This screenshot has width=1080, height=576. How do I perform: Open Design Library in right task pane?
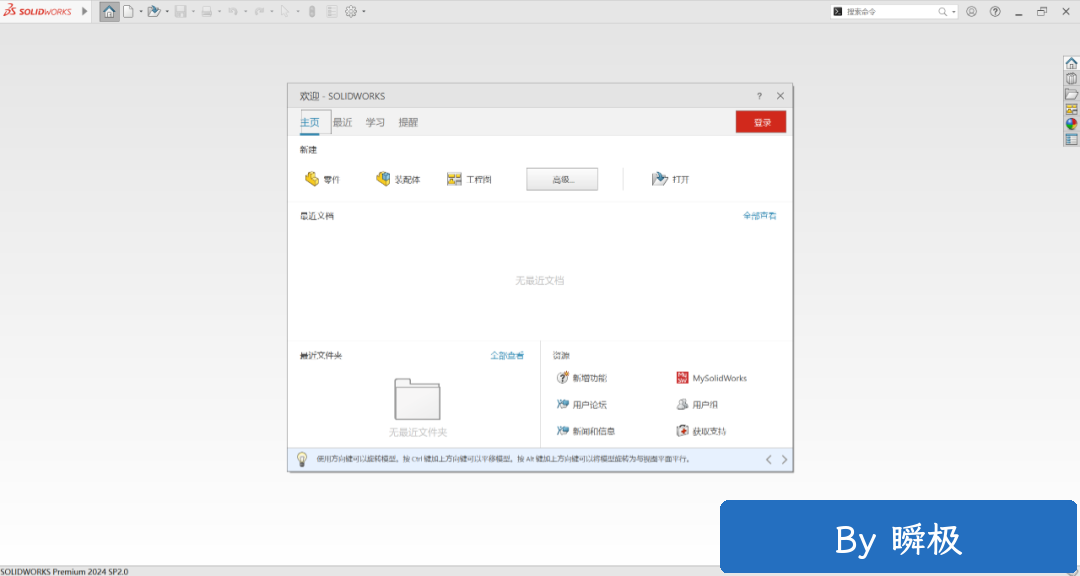1071,79
